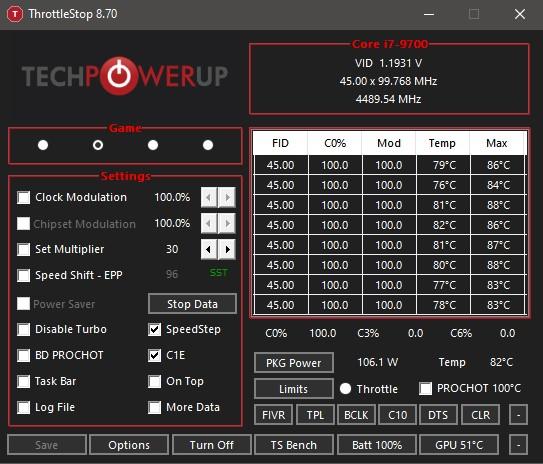Select the second Game profile radio button

pyautogui.click(x=98, y=145)
